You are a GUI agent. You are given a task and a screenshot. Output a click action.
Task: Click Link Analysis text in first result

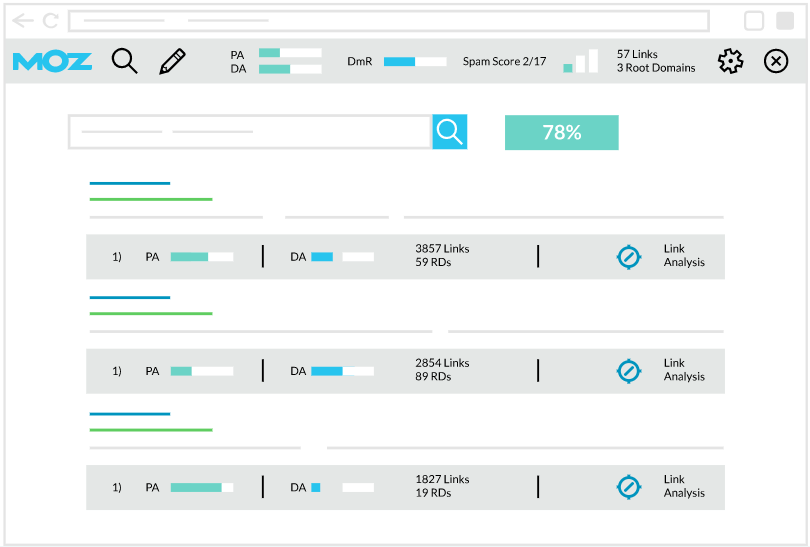pyautogui.click(x=684, y=256)
